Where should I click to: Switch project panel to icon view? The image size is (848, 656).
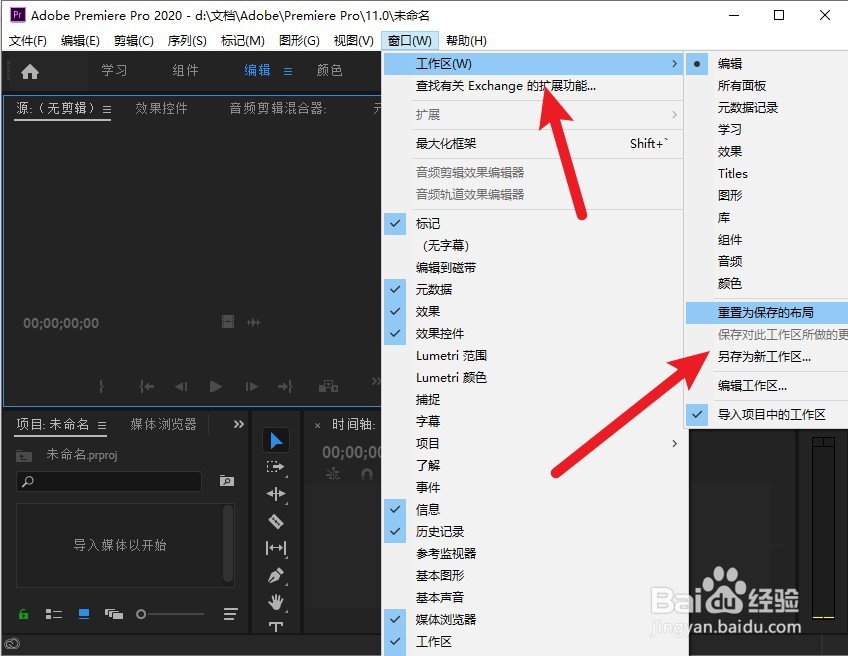click(84, 614)
